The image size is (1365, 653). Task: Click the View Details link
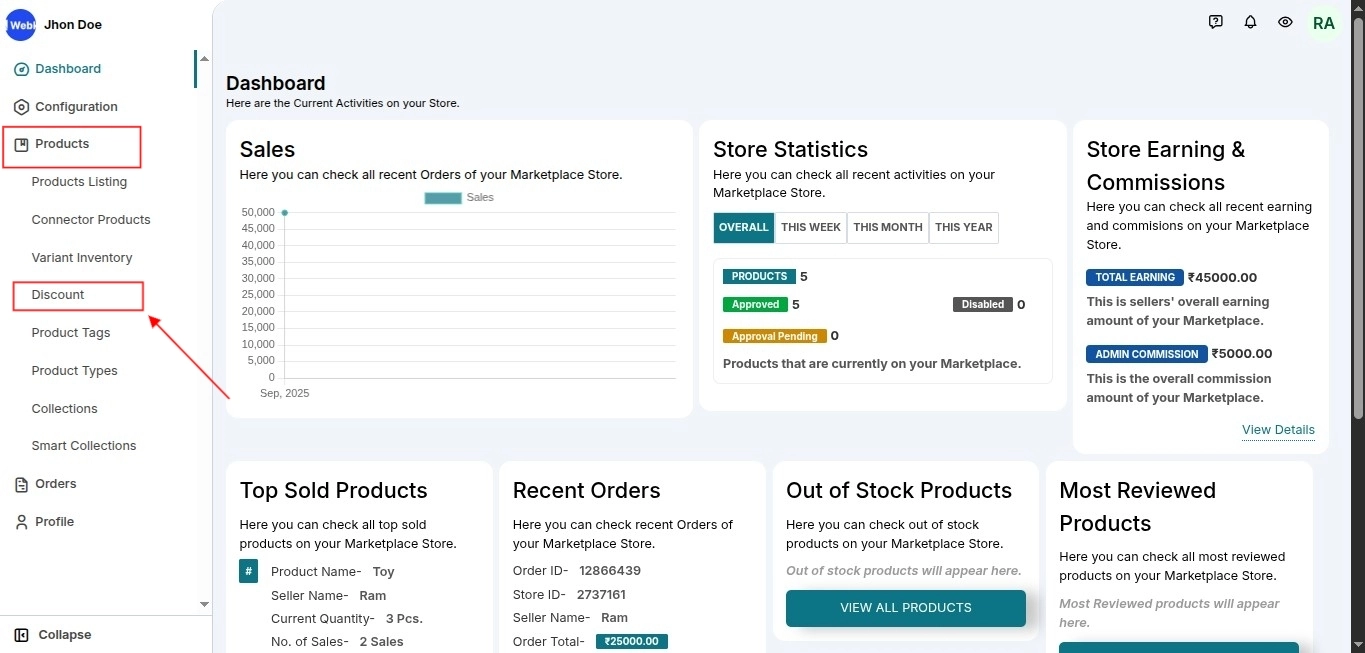(1278, 430)
